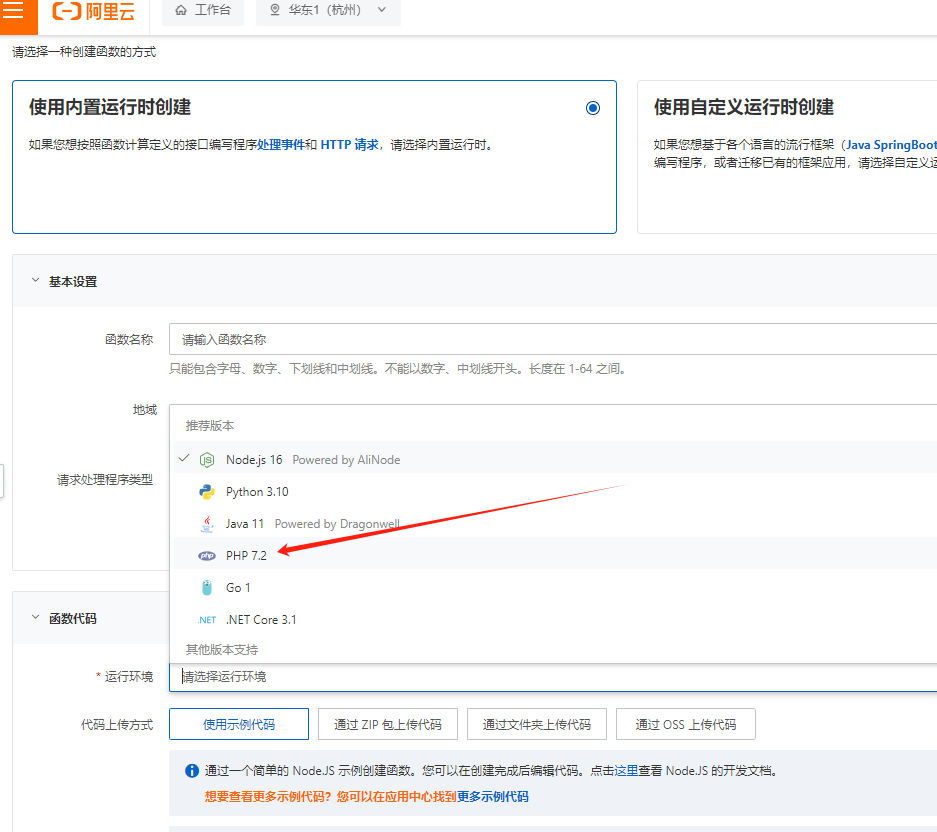Viewport: 937px width, 832px height.
Task: Collapse the 基本设置 section
Action: point(35,280)
